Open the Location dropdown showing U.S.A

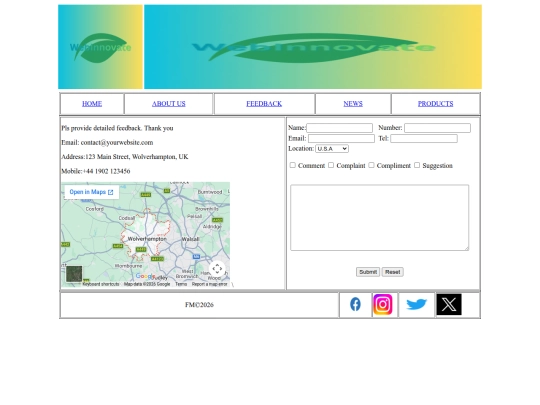point(332,149)
